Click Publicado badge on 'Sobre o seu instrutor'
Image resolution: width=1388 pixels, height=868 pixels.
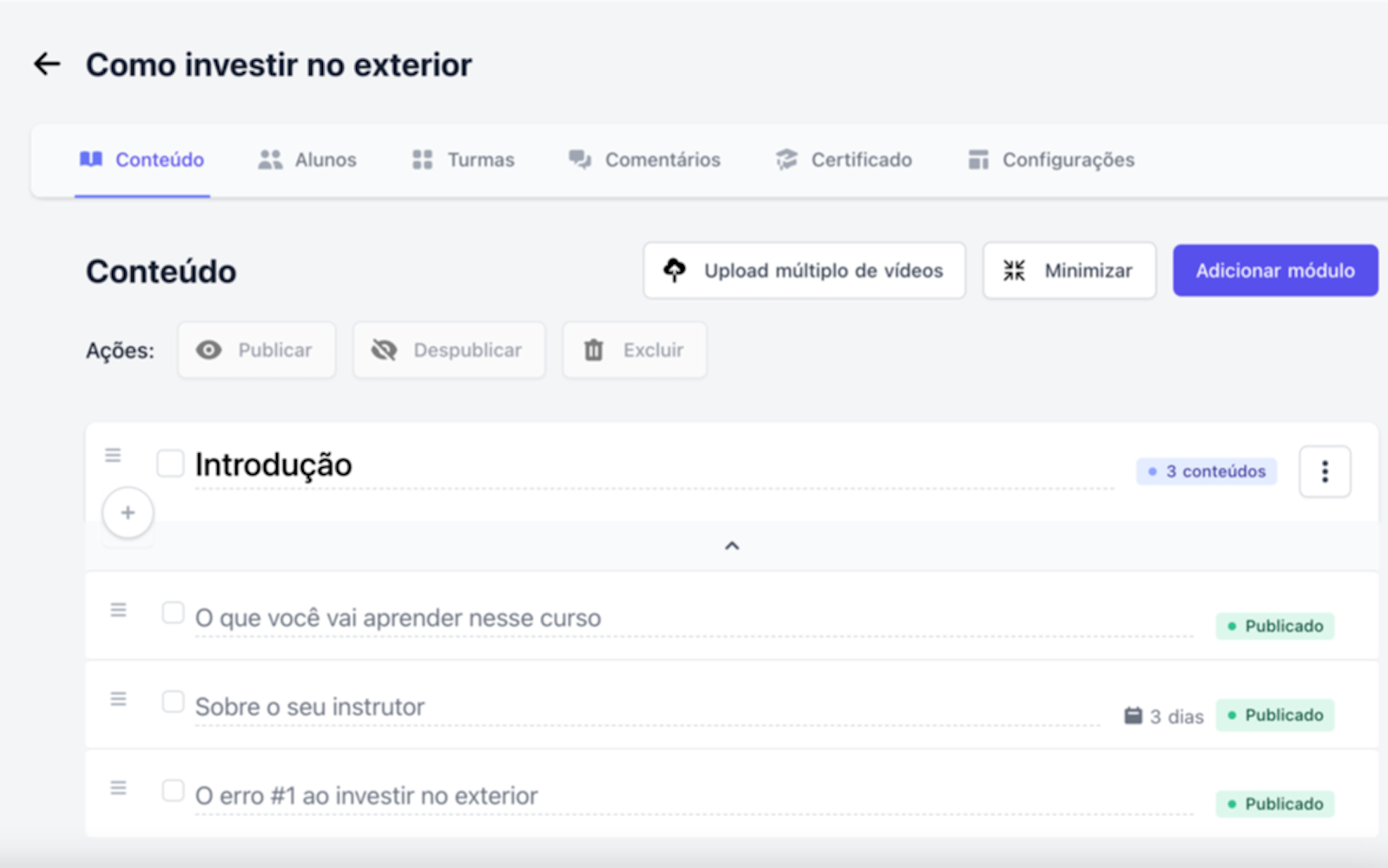pyautogui.click(x=1274, y=715)
